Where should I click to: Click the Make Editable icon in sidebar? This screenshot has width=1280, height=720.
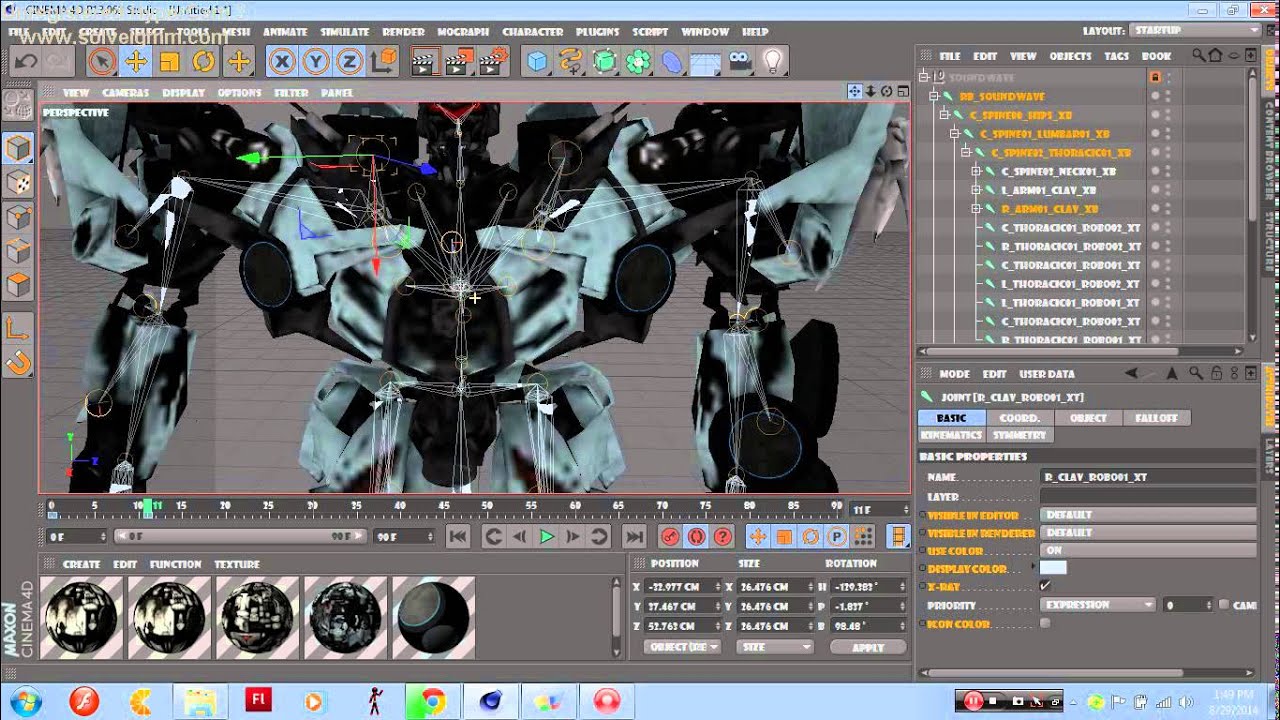pos(18,104)
